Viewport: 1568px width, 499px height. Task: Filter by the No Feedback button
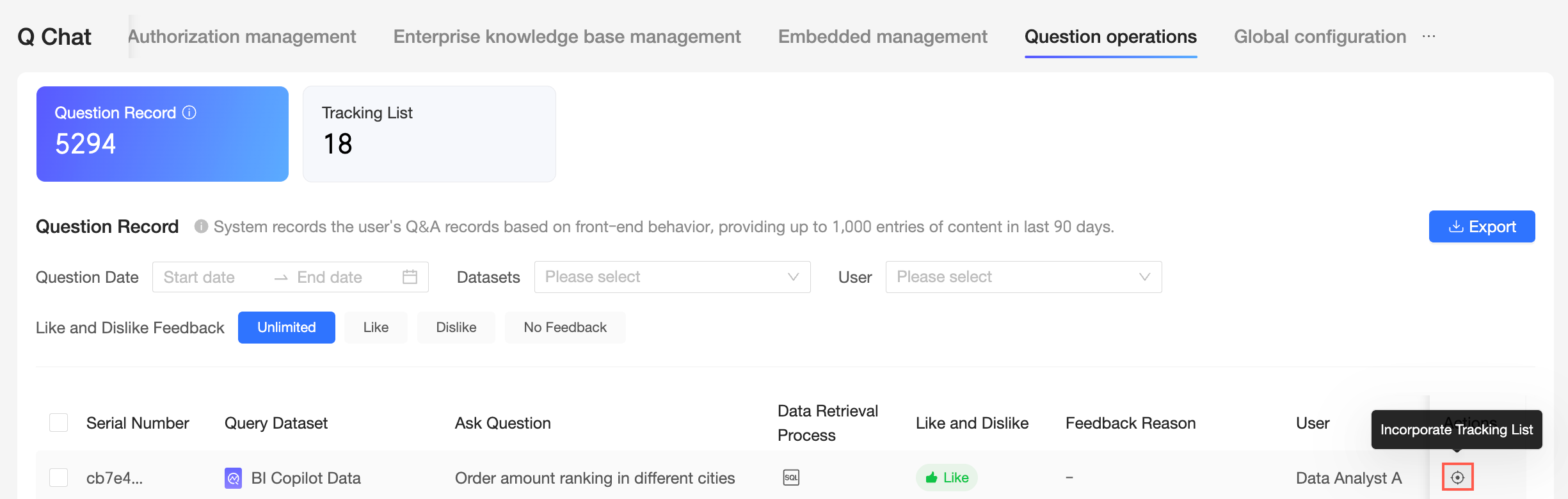pyautogui.click(x=564, y=328)
